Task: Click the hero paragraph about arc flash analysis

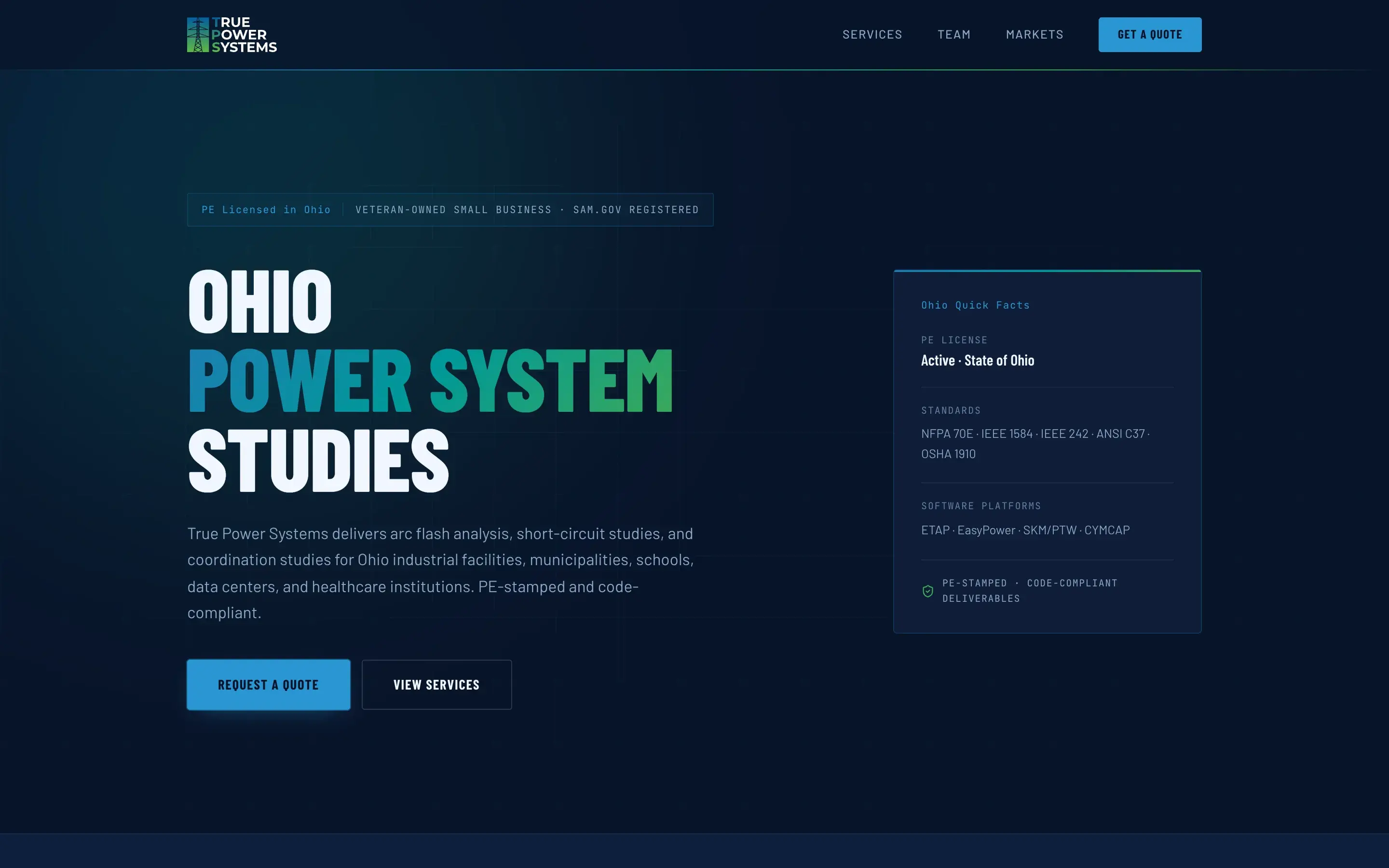Action: pyautogui.click(x=441, y=573)
